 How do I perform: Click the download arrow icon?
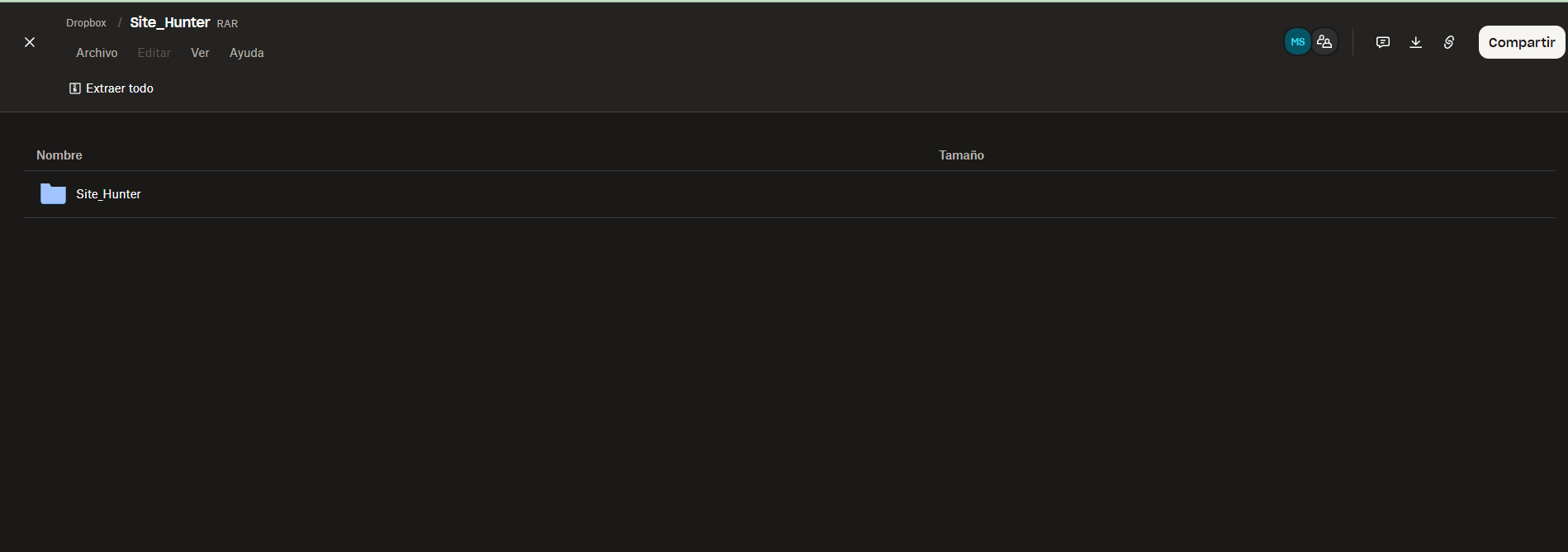(1415, 42)
